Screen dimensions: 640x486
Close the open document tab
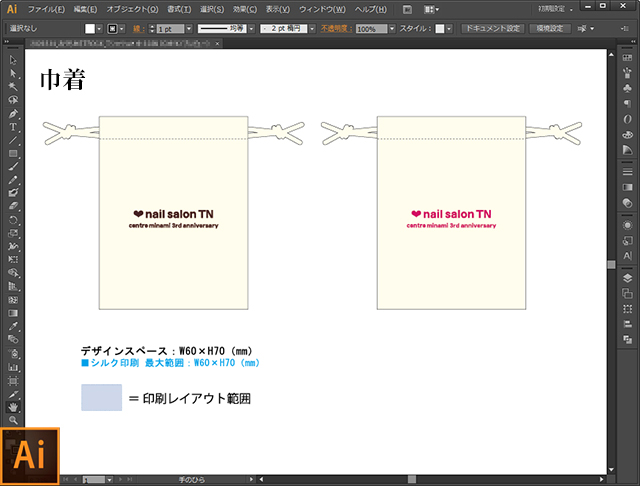coord(218,43)
